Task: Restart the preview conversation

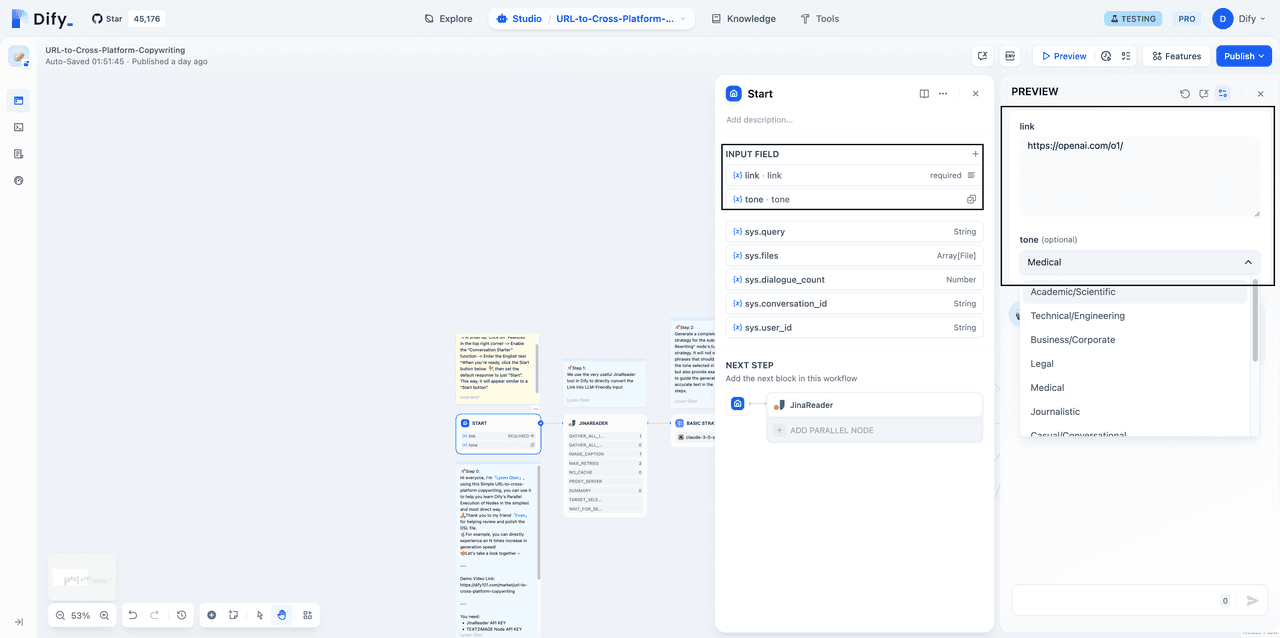Action: tap(1185, 93)
